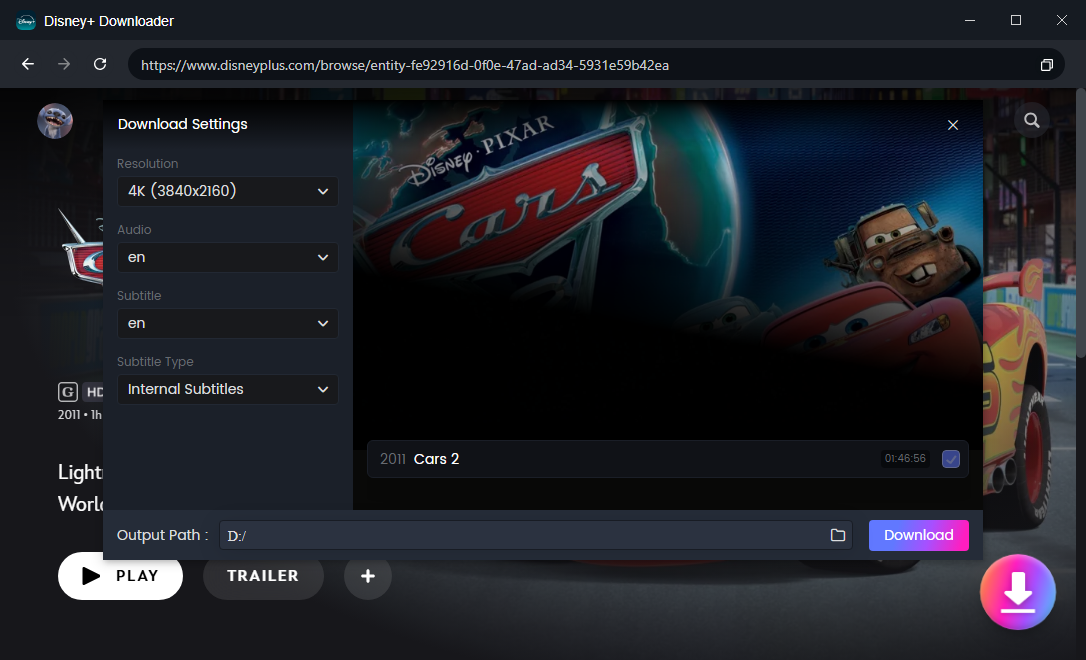Click the URL address bar
This screenshot has width=1086, height=660.
point(596,65)
